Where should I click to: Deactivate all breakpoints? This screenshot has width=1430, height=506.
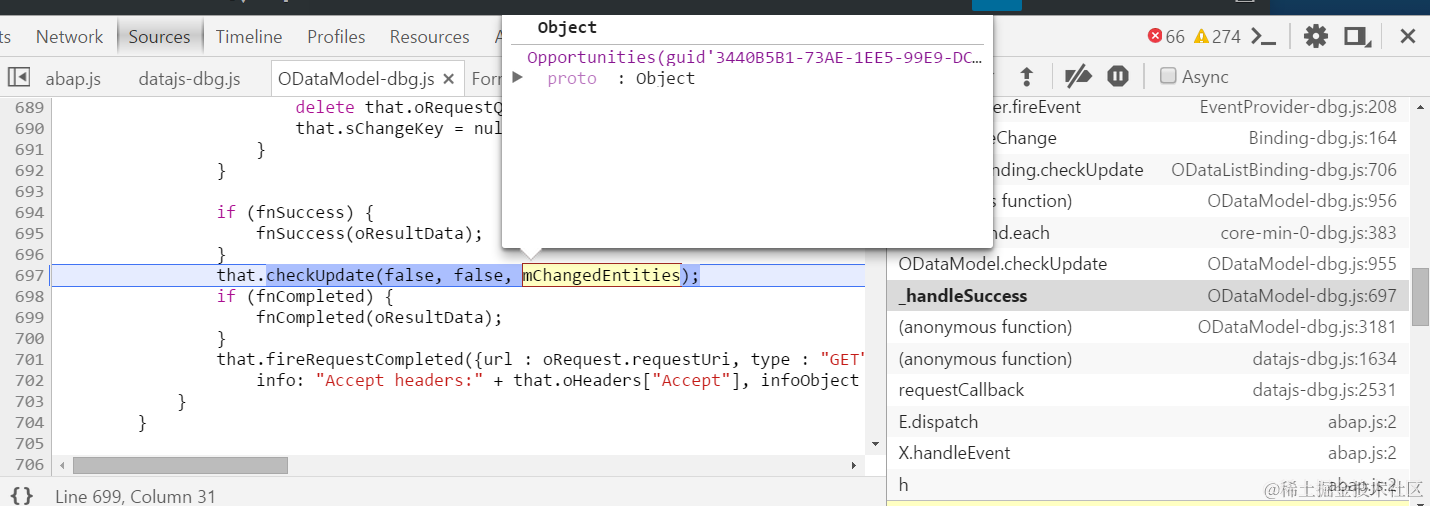click(1077, 77)
